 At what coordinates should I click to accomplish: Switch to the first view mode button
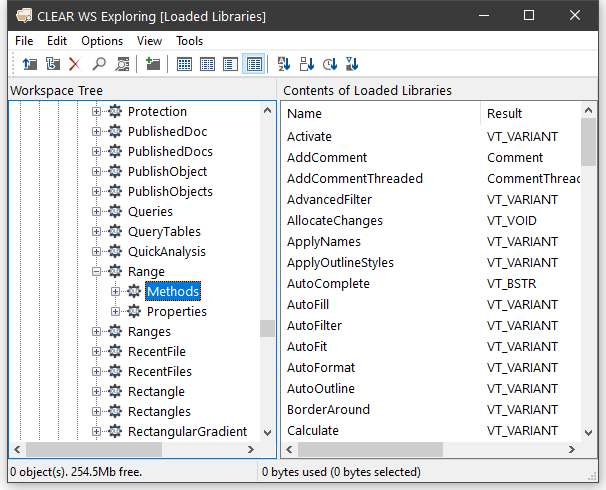(x=184, y=64)
